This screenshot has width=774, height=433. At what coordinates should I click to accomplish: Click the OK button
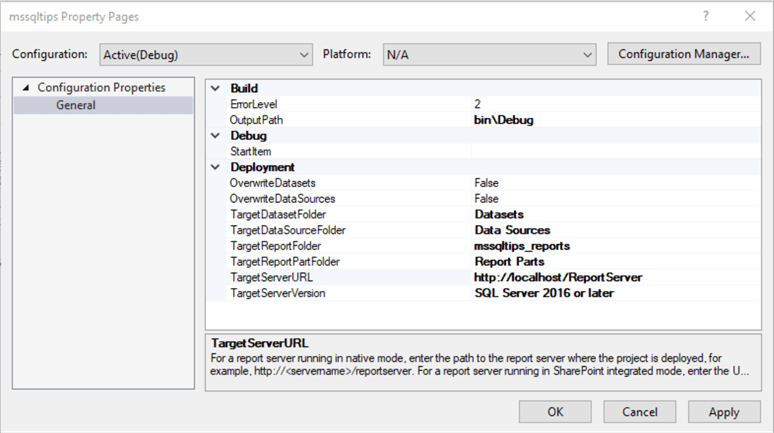pyautogui.click(x=555, y=412)
